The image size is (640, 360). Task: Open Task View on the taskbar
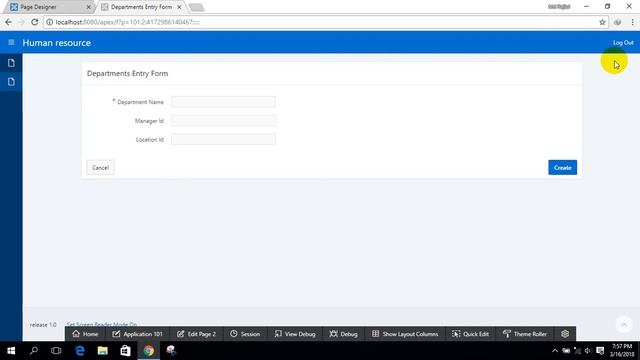56,350
